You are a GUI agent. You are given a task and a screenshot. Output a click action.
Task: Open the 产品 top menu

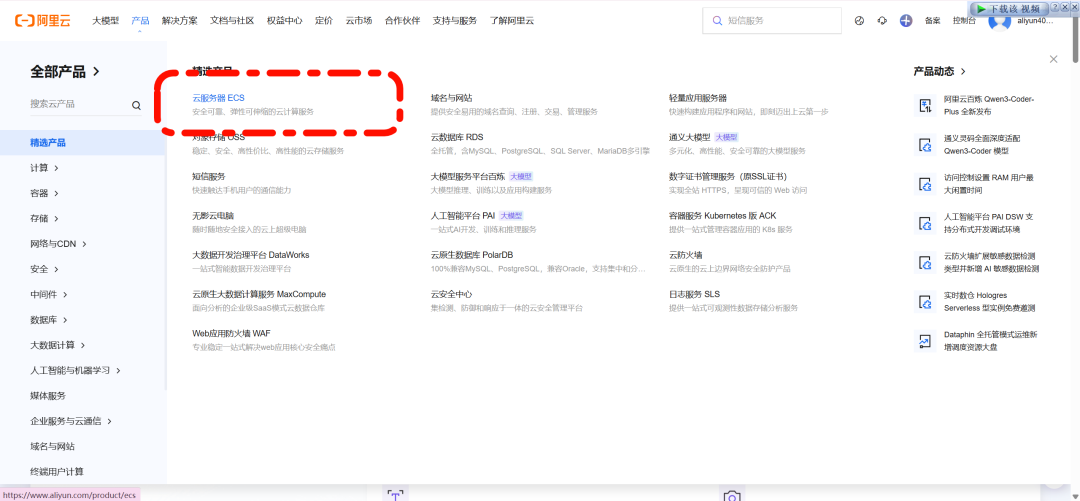tap(141, 21)
